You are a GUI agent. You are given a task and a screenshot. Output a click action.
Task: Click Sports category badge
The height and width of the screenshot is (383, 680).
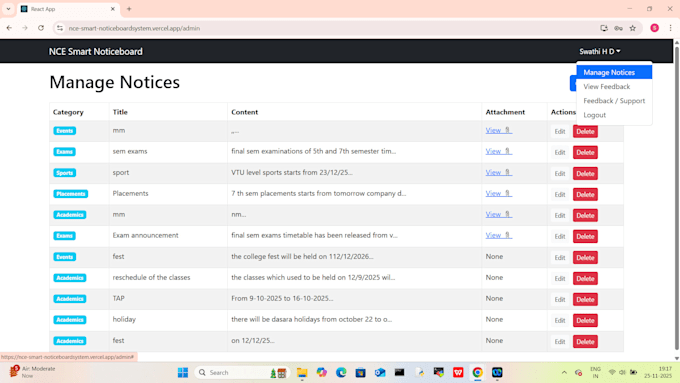click(65, 173)
